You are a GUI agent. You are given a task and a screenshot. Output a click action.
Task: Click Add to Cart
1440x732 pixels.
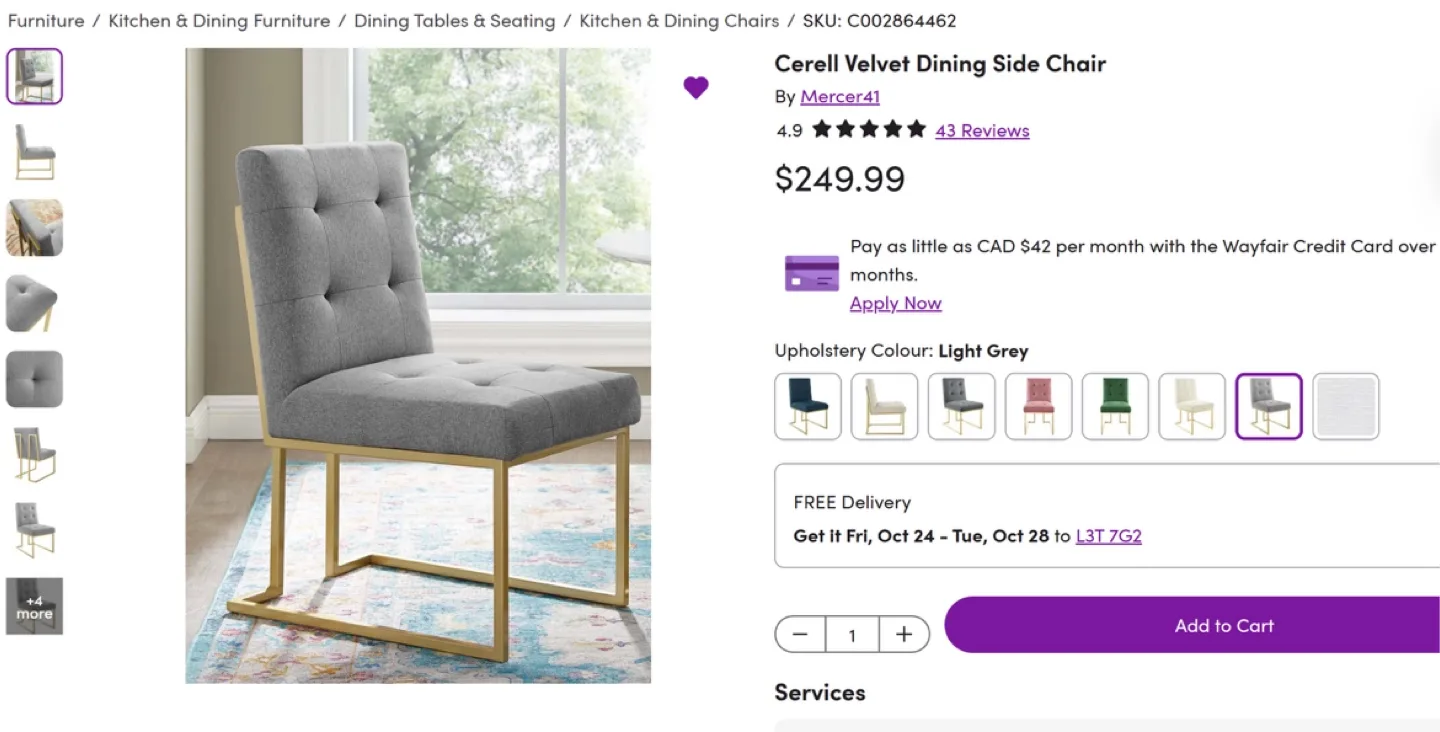[x=1223, y=625]
